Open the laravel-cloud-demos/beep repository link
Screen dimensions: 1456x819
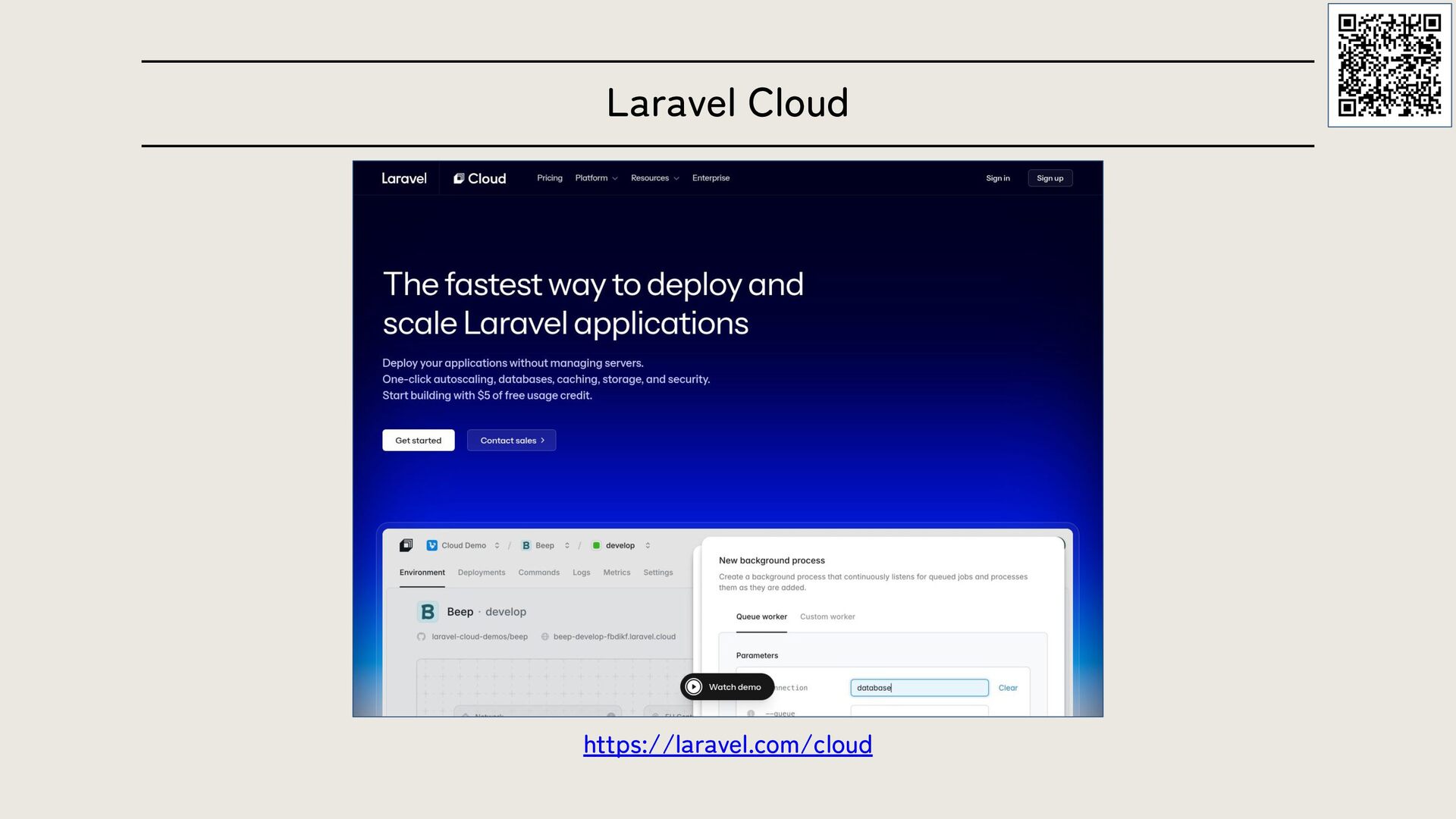(x=480, y=637)
